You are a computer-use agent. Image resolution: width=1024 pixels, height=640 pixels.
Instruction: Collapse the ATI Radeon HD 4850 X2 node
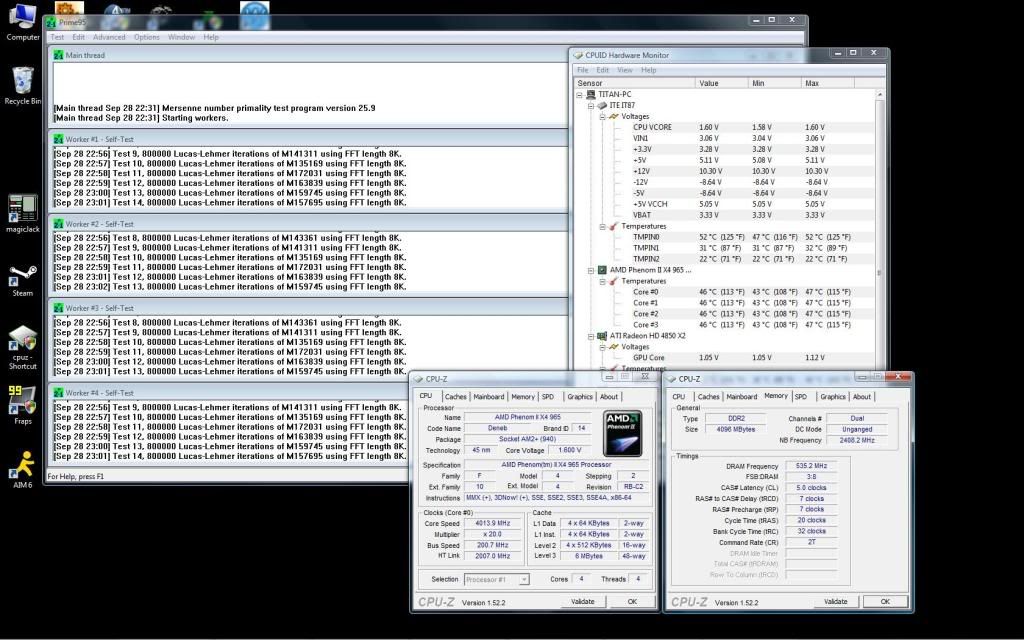click(x=591, y=336)
